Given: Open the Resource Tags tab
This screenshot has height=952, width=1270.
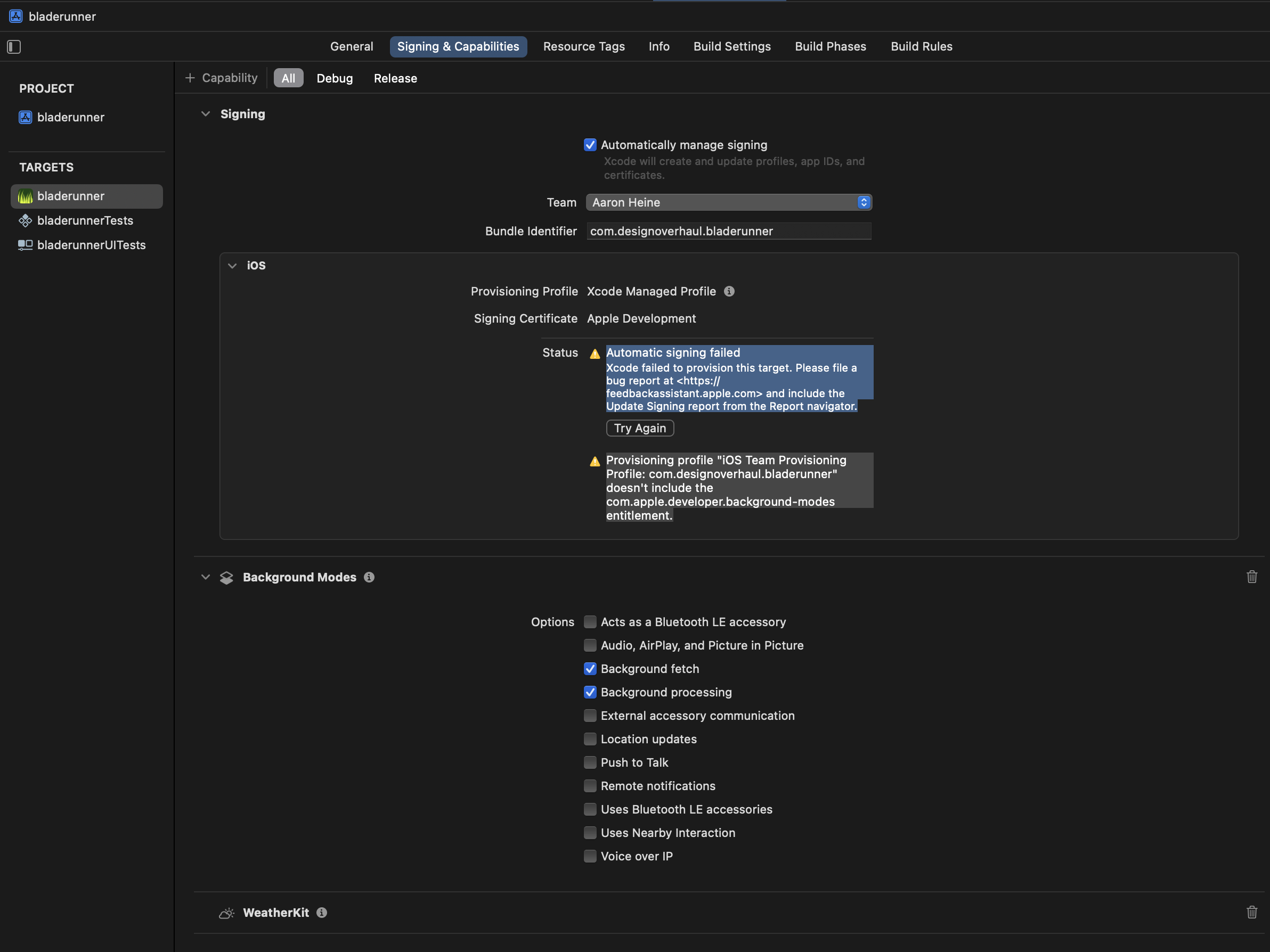Looking at the screenshot, I should tap(584, 46).
